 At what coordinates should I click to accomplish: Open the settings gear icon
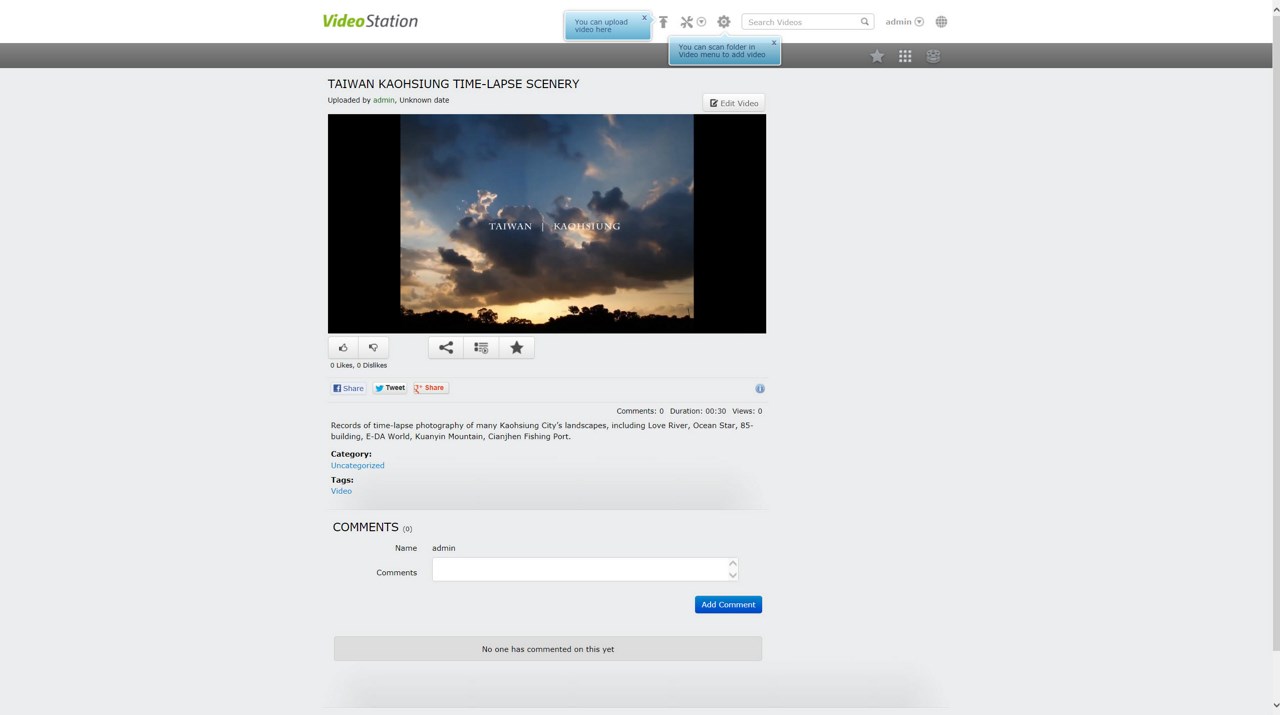coord(724,22)
